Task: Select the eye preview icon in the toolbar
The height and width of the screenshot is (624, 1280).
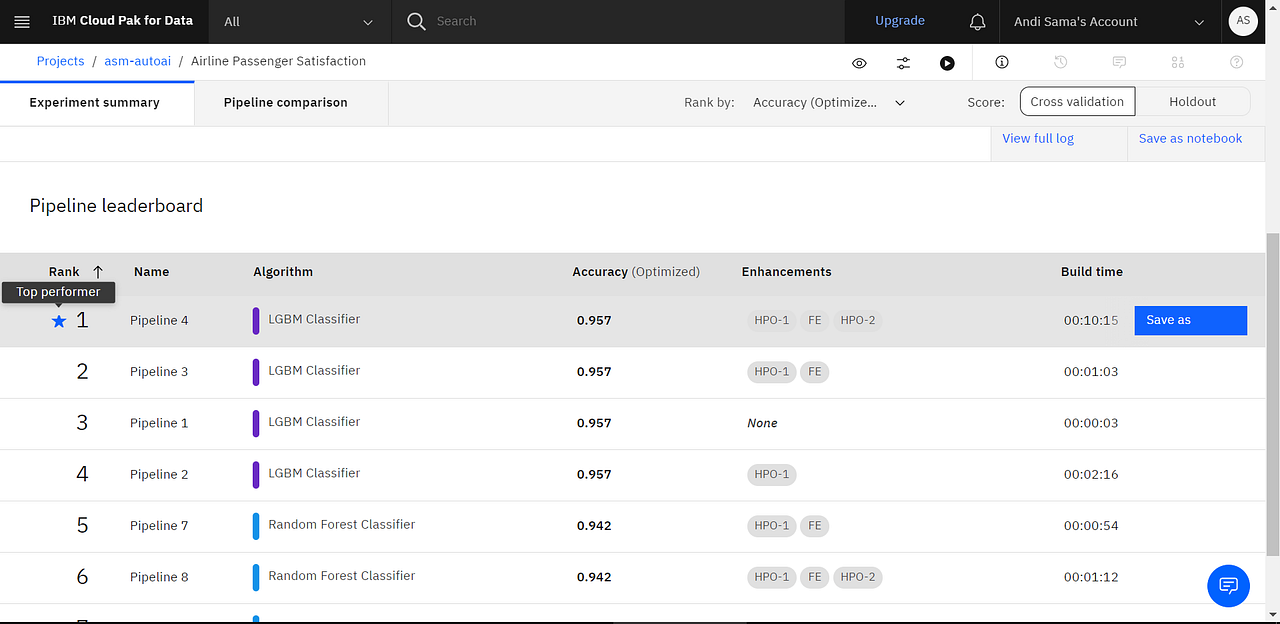Action: (x=858, y=62)
